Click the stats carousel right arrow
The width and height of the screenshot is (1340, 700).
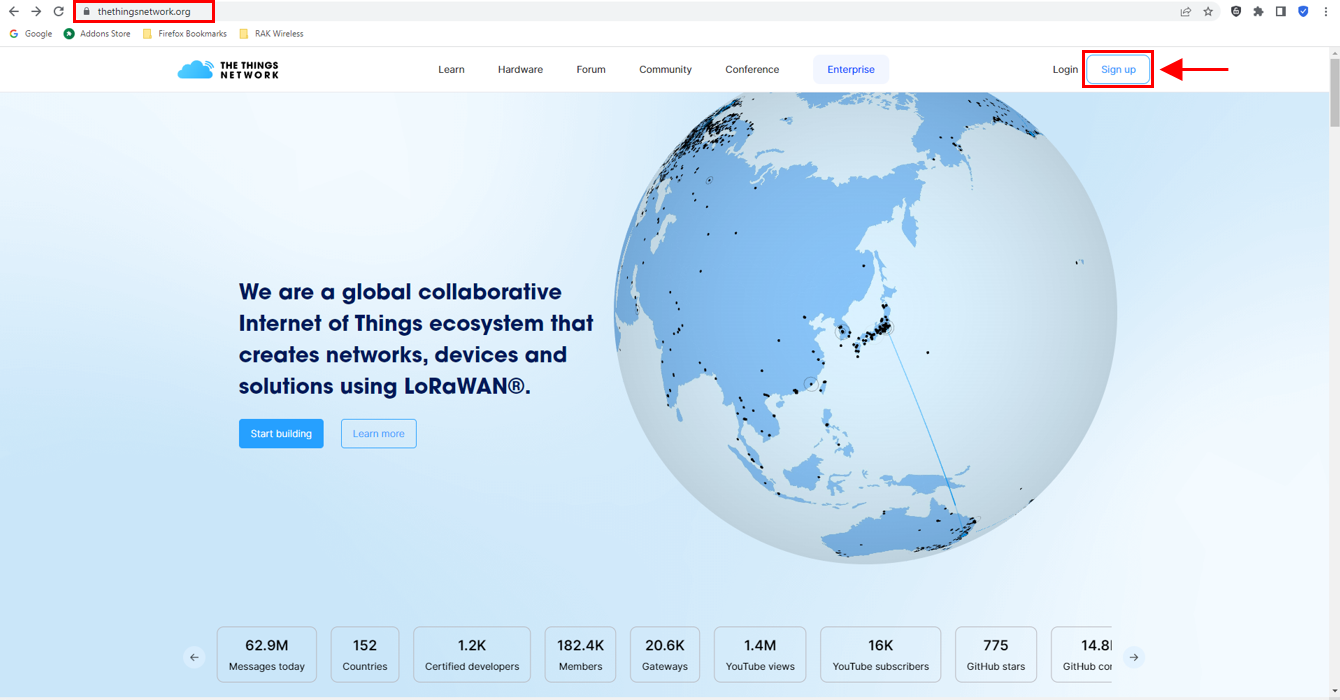pyautogui.click(x=1133, y=657)
